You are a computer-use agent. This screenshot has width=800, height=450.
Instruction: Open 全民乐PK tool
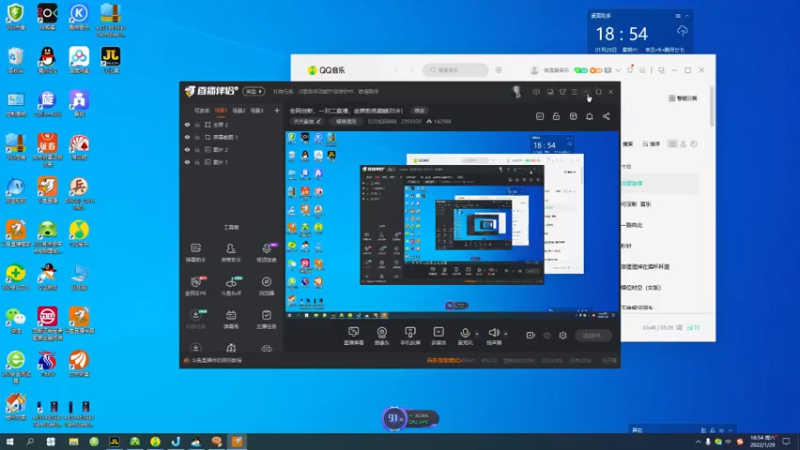coord(195,286)
